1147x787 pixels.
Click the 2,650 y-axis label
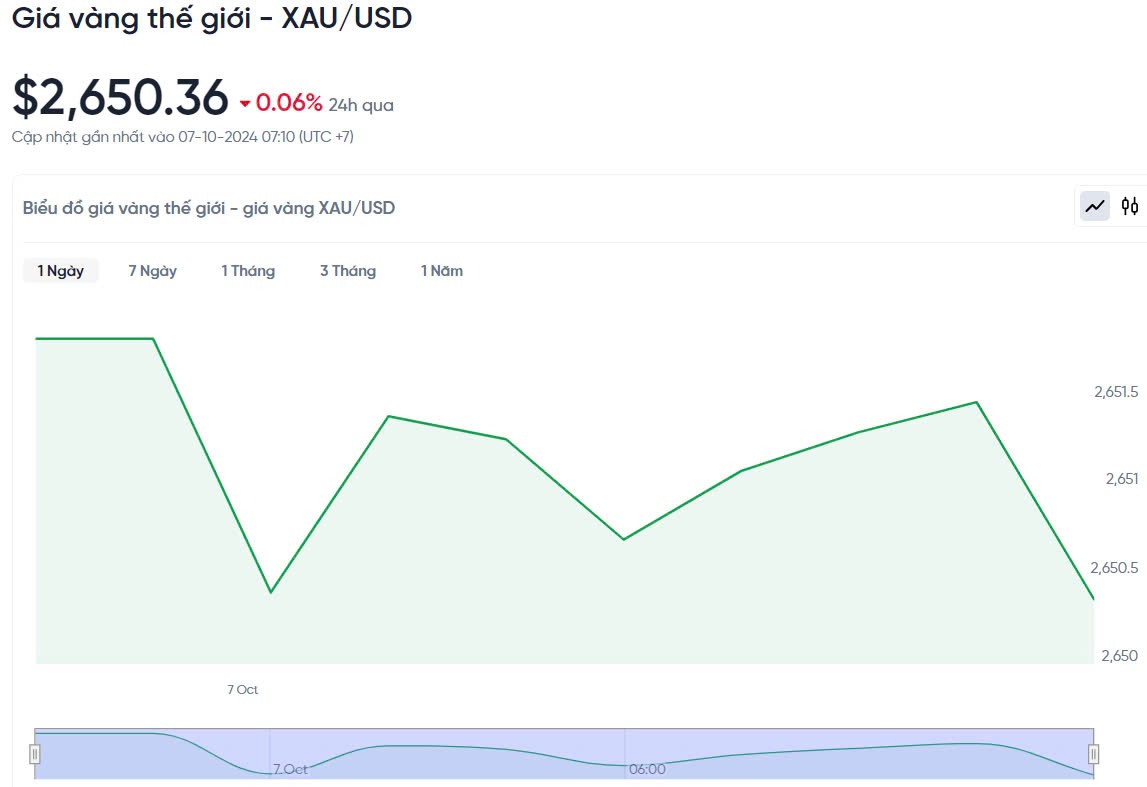[x=1119, y=656]
